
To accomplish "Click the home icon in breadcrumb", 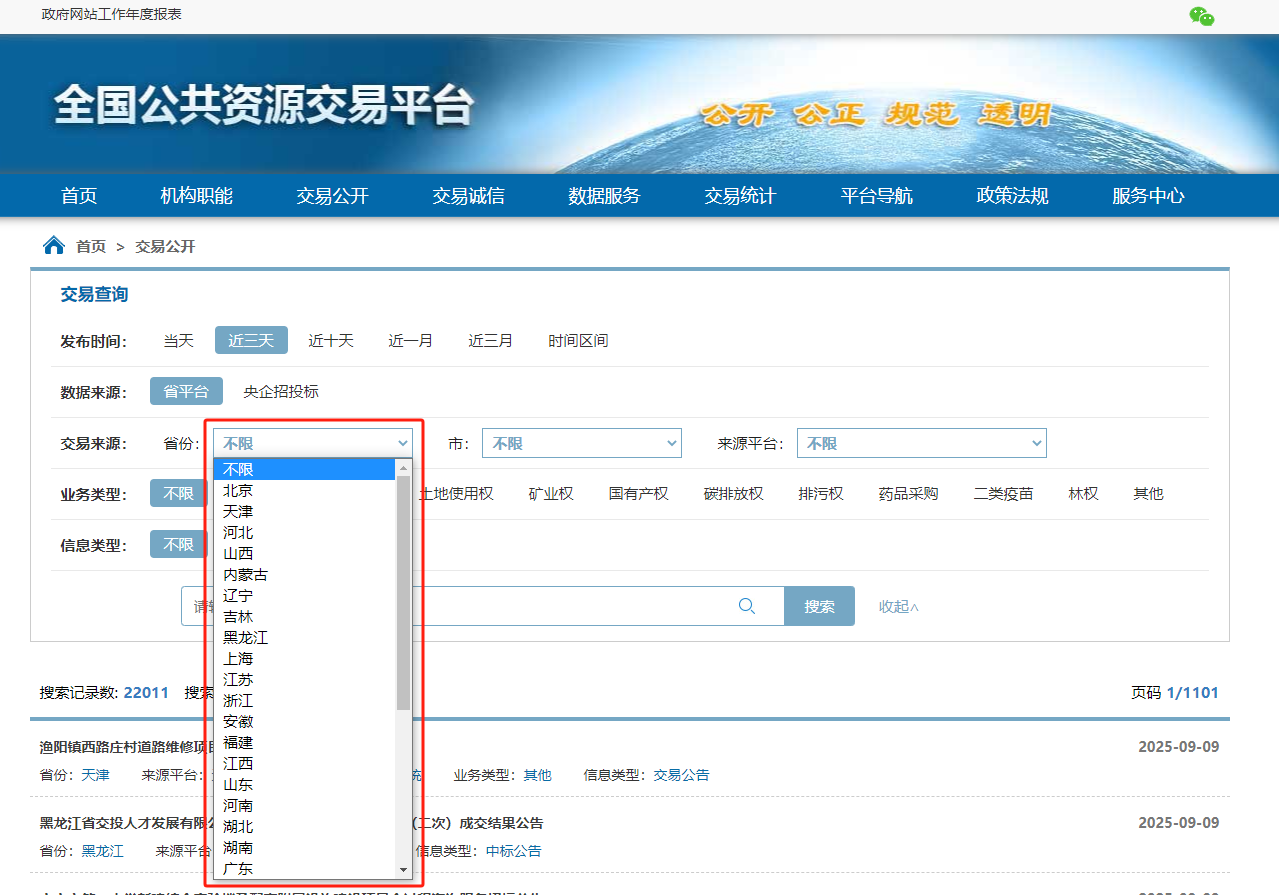I will [53, 245].
